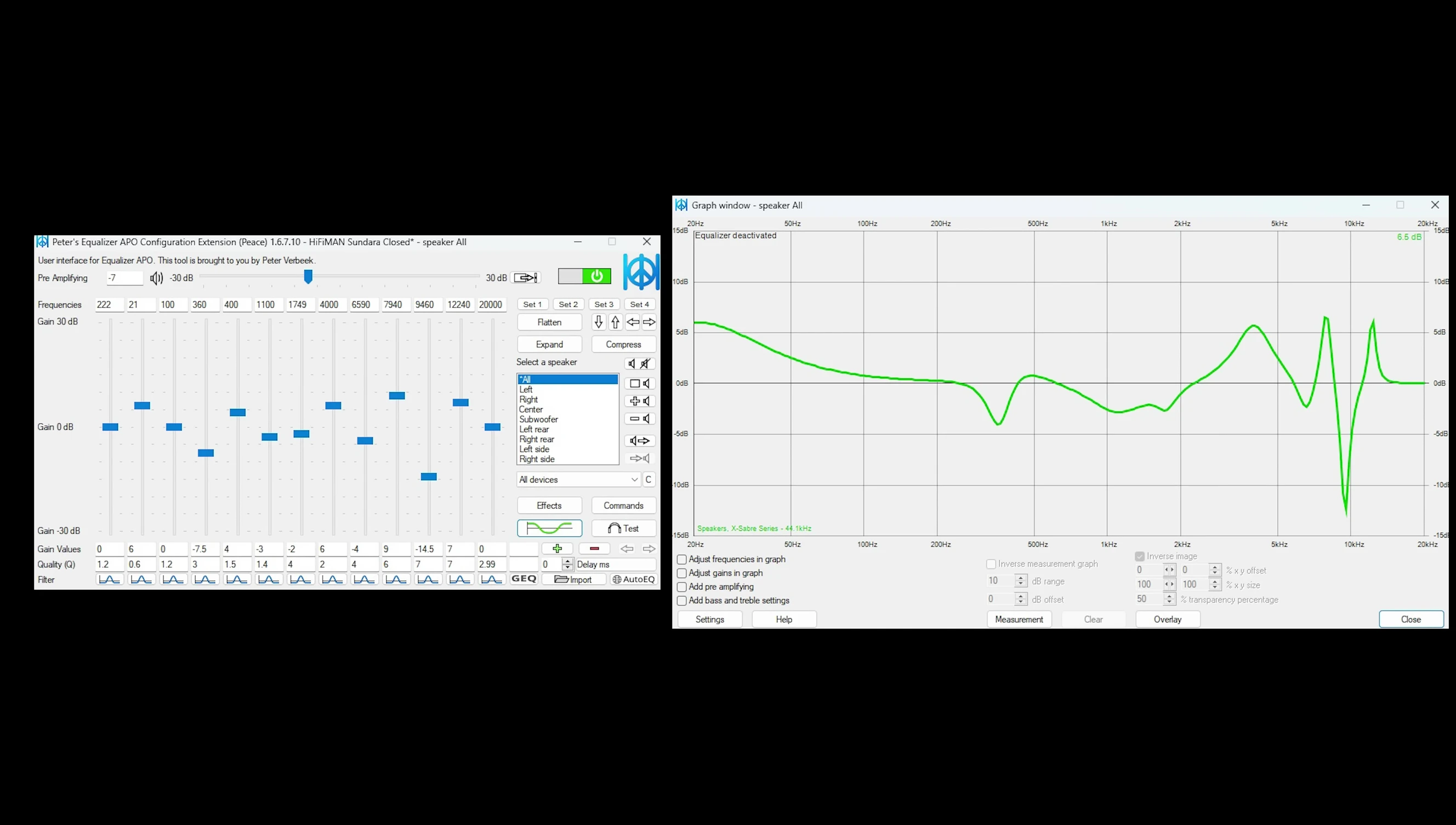This screenshot has width=1456, height=825.
Task: Shift frequencies right with the arrow beside Flatten
Action: (x=649, y=322)
